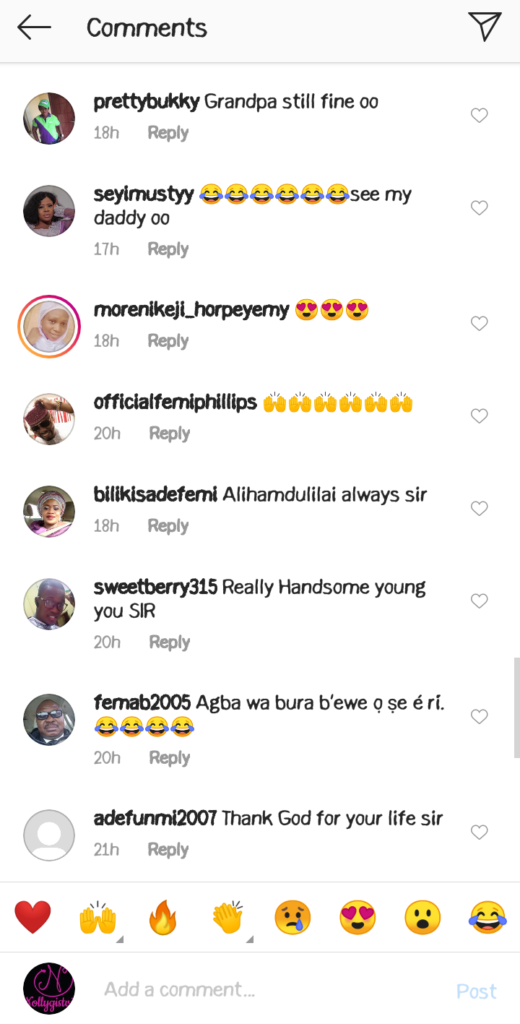This screenshot has height=1024, width=520.
Task: Like the seyimustyy comment with heart
Action: pyautogui.click(x=479, y=208)
